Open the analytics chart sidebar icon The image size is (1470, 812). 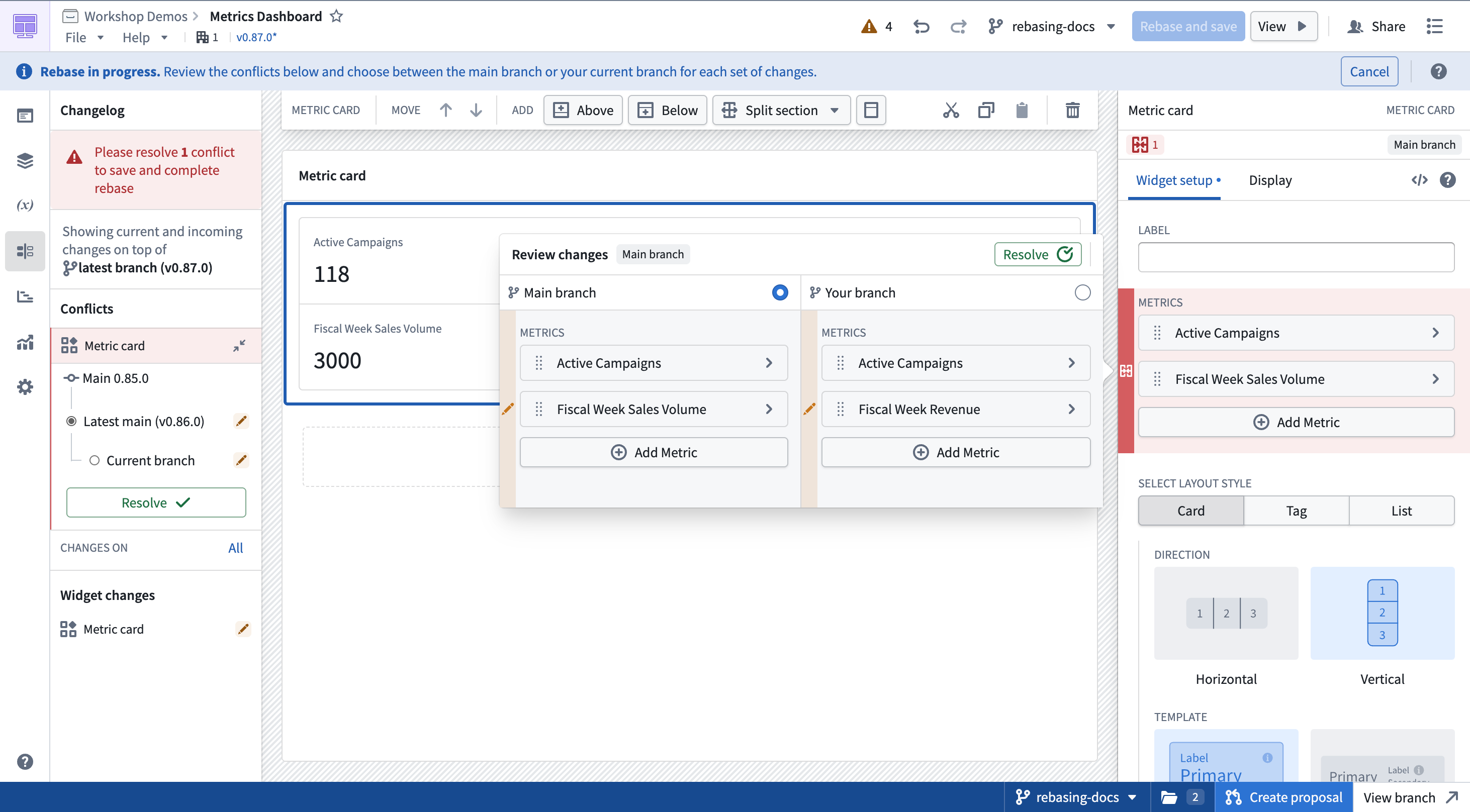[25, 342]
